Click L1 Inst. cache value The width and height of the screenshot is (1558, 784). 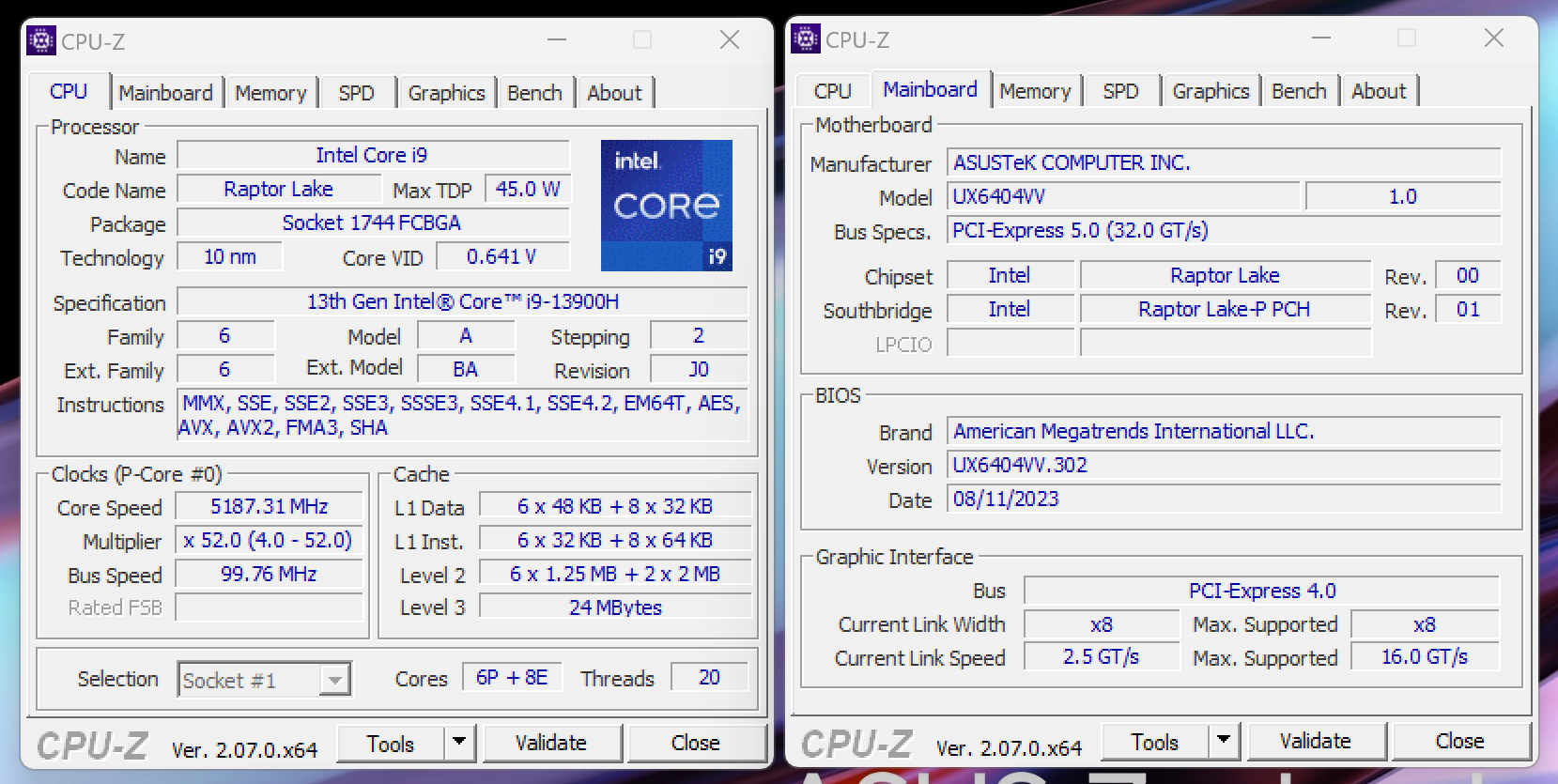click(615, 540)
